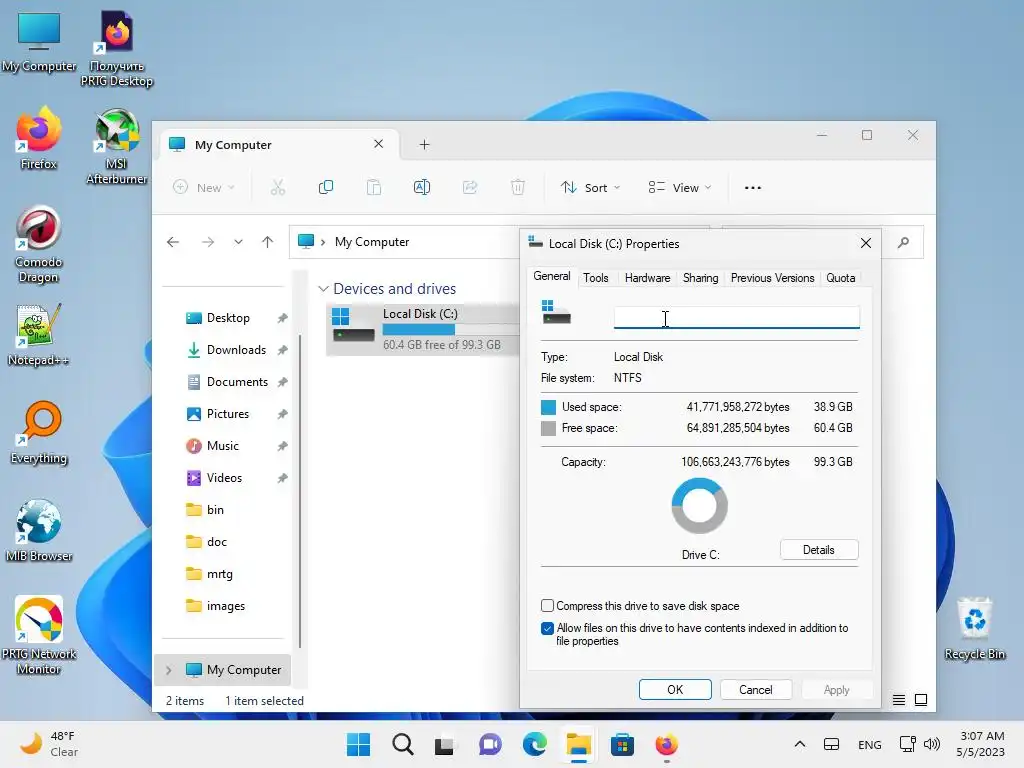
Task: Open Comodo Dragon desktop shortcut
Action: click(39, 245)
